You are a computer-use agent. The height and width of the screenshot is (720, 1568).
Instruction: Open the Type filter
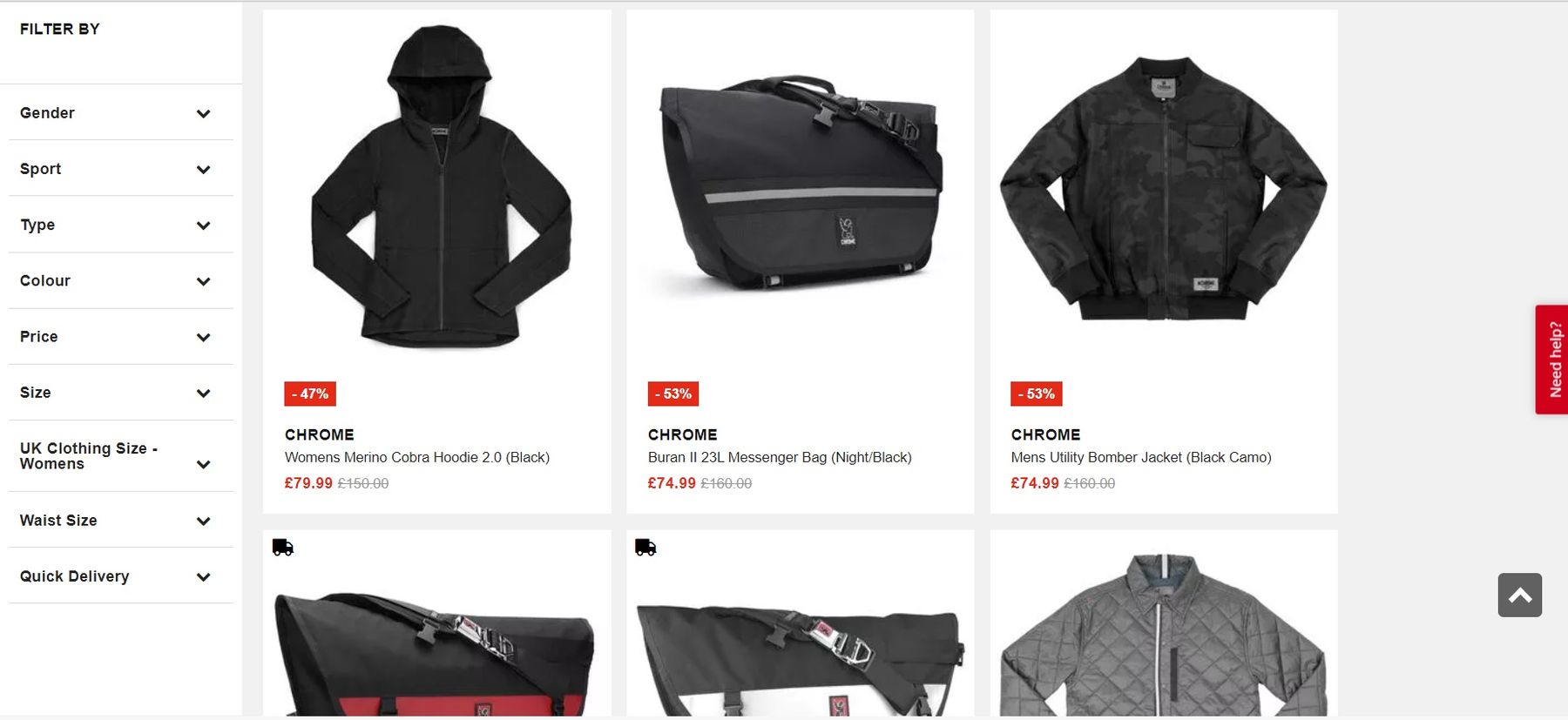[x=121, y=225]
